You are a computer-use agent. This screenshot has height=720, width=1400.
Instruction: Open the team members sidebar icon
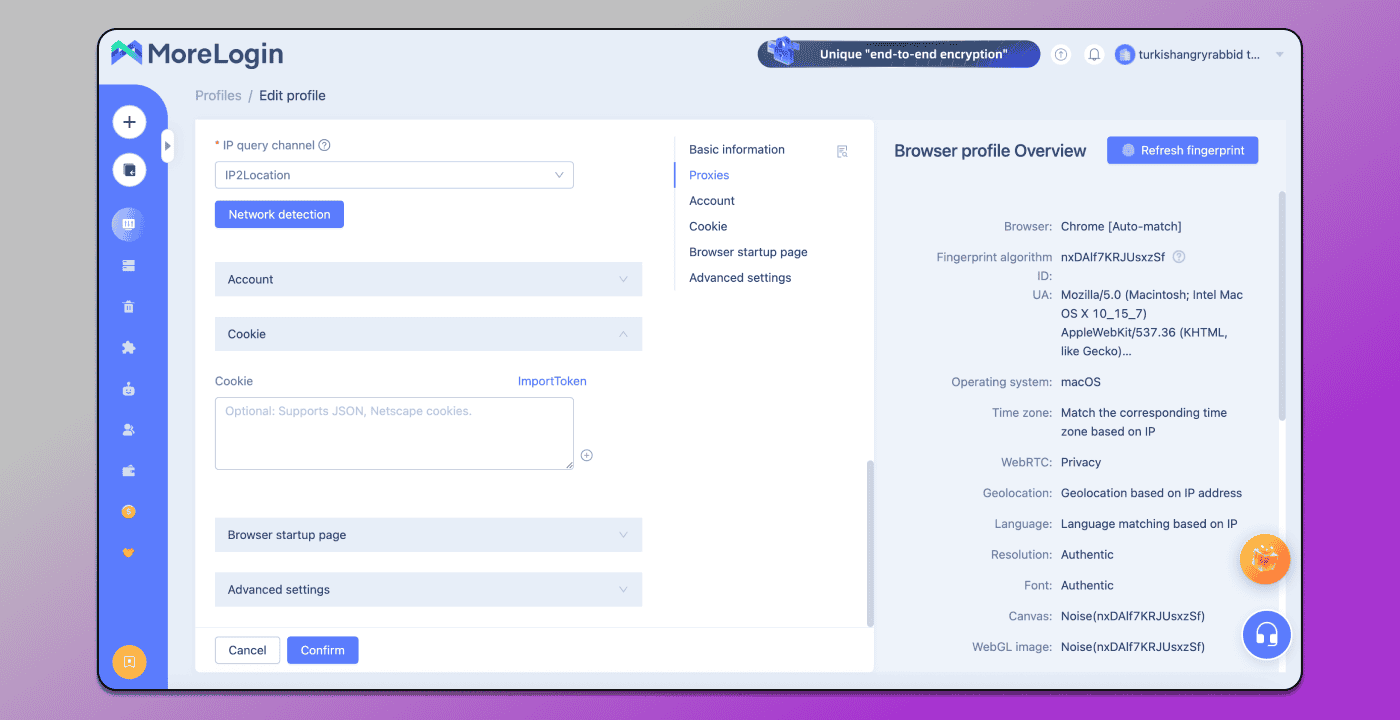pos(128,430)
